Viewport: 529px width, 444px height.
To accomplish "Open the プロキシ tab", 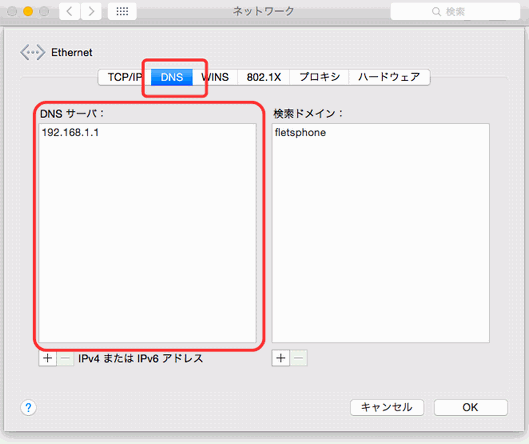I will pyautogui.click(x=319, y=77).
